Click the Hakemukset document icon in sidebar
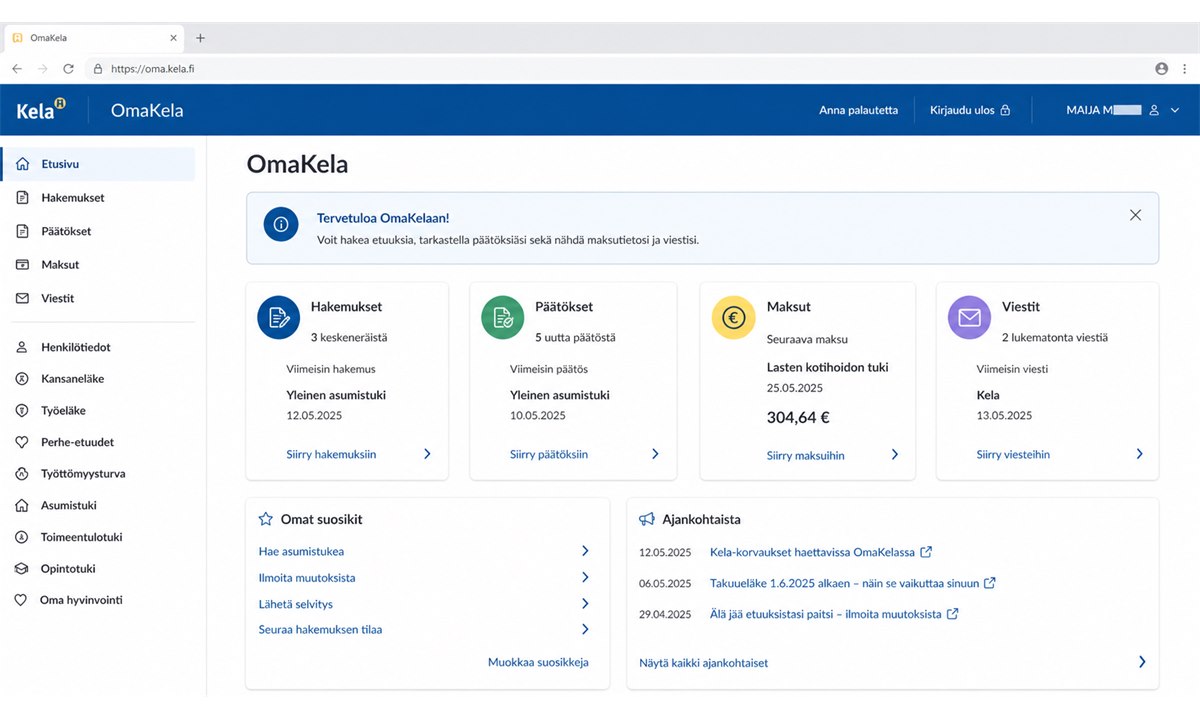 (x=22, y=198)
